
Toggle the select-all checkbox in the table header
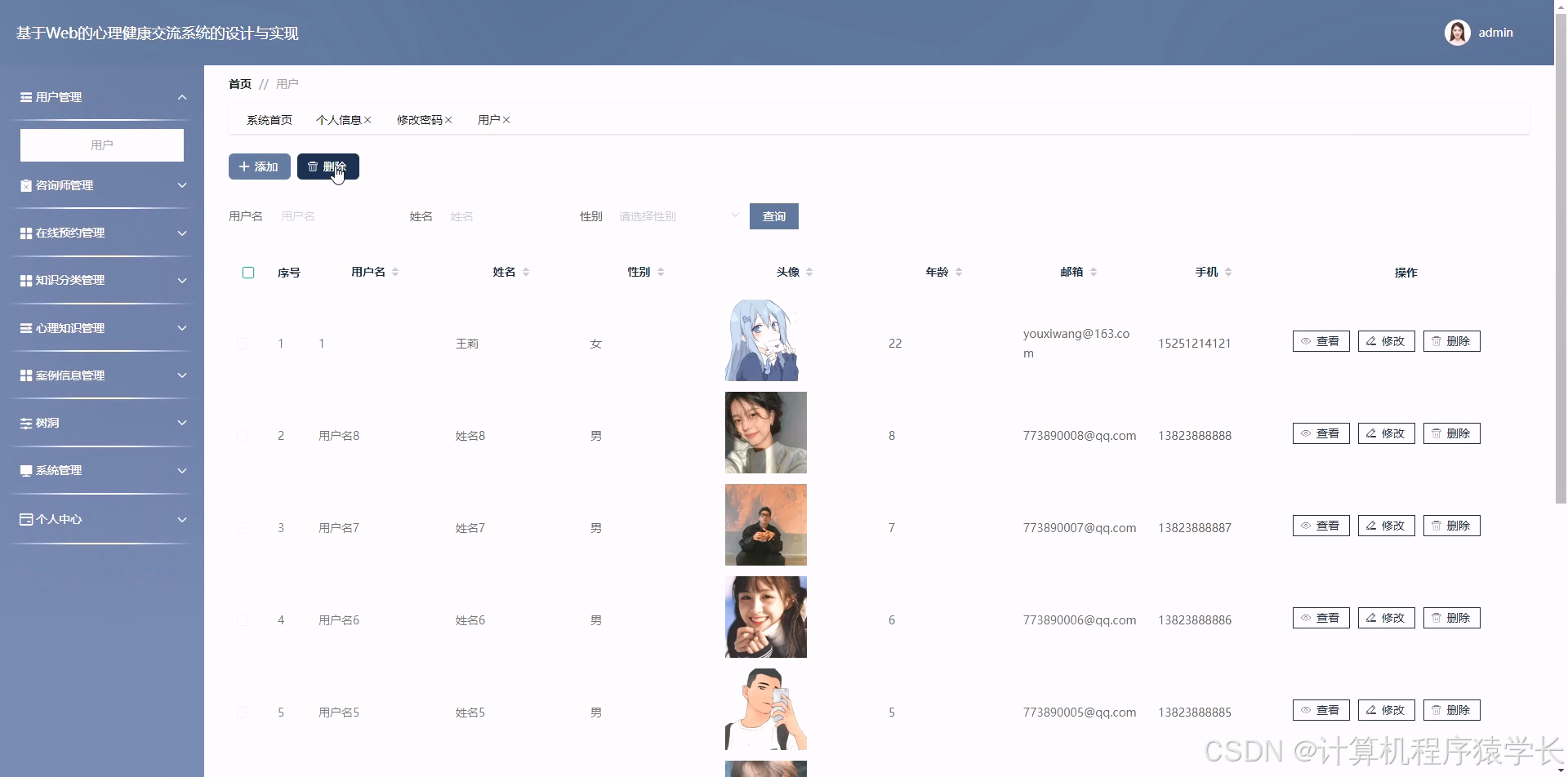click(x=248, y=273)
